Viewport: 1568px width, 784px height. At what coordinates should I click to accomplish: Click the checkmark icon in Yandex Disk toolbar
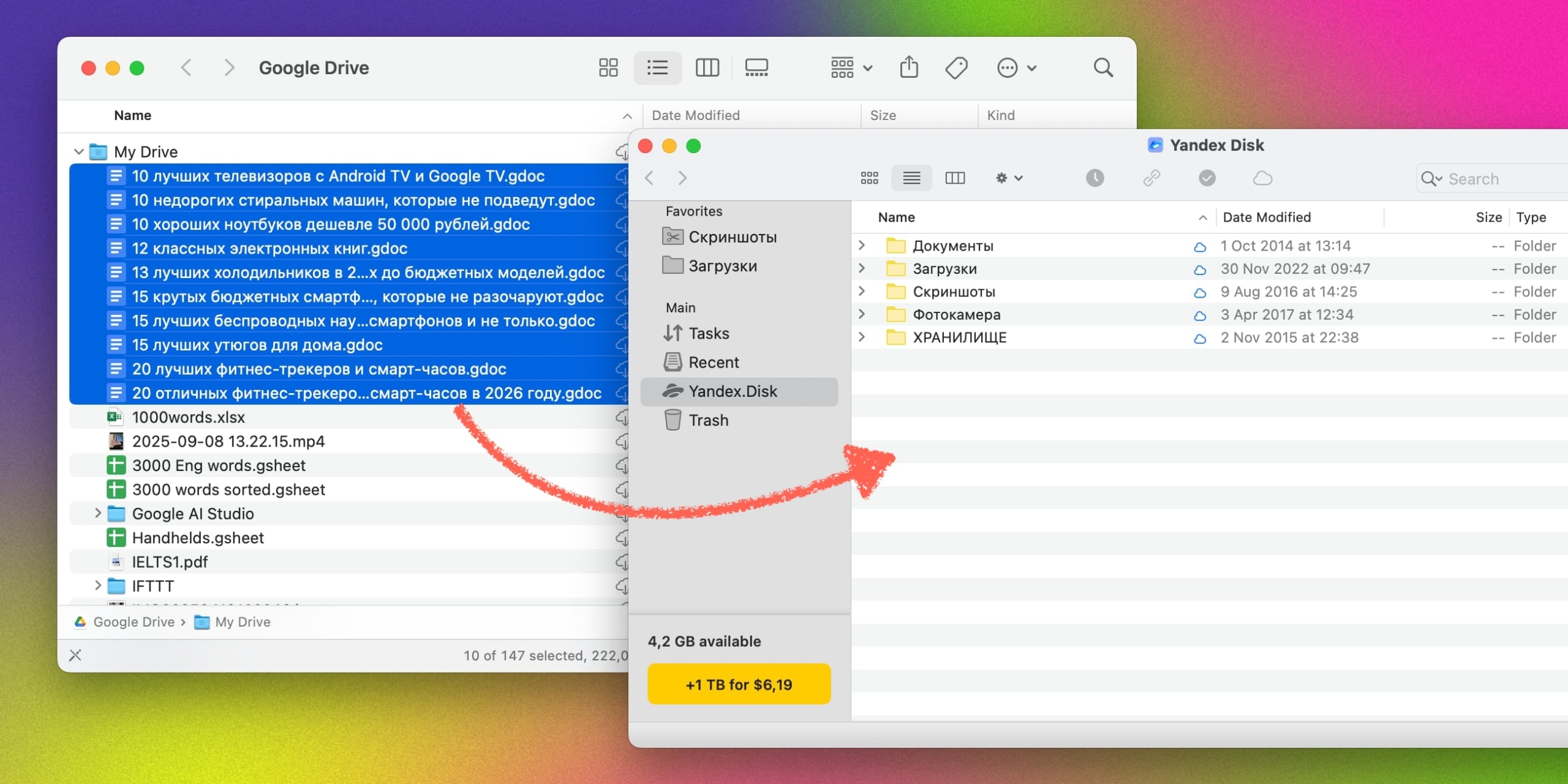coord(1207,178)
